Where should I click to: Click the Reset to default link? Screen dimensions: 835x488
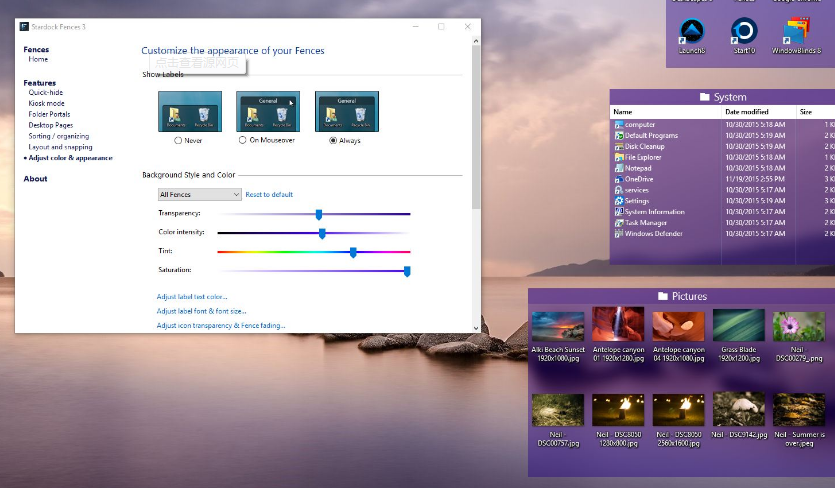[x=269, y=194]
